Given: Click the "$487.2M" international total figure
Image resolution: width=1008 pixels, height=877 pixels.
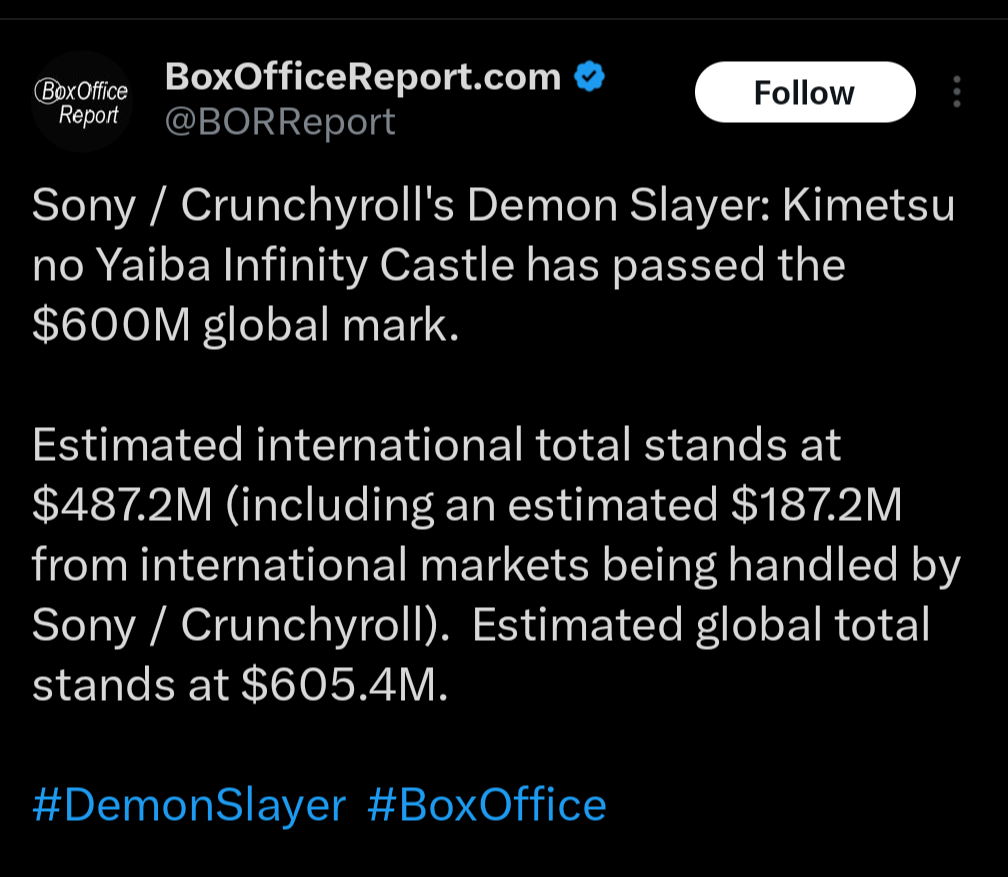Looking at the screenshot, I should pos(122,506).
